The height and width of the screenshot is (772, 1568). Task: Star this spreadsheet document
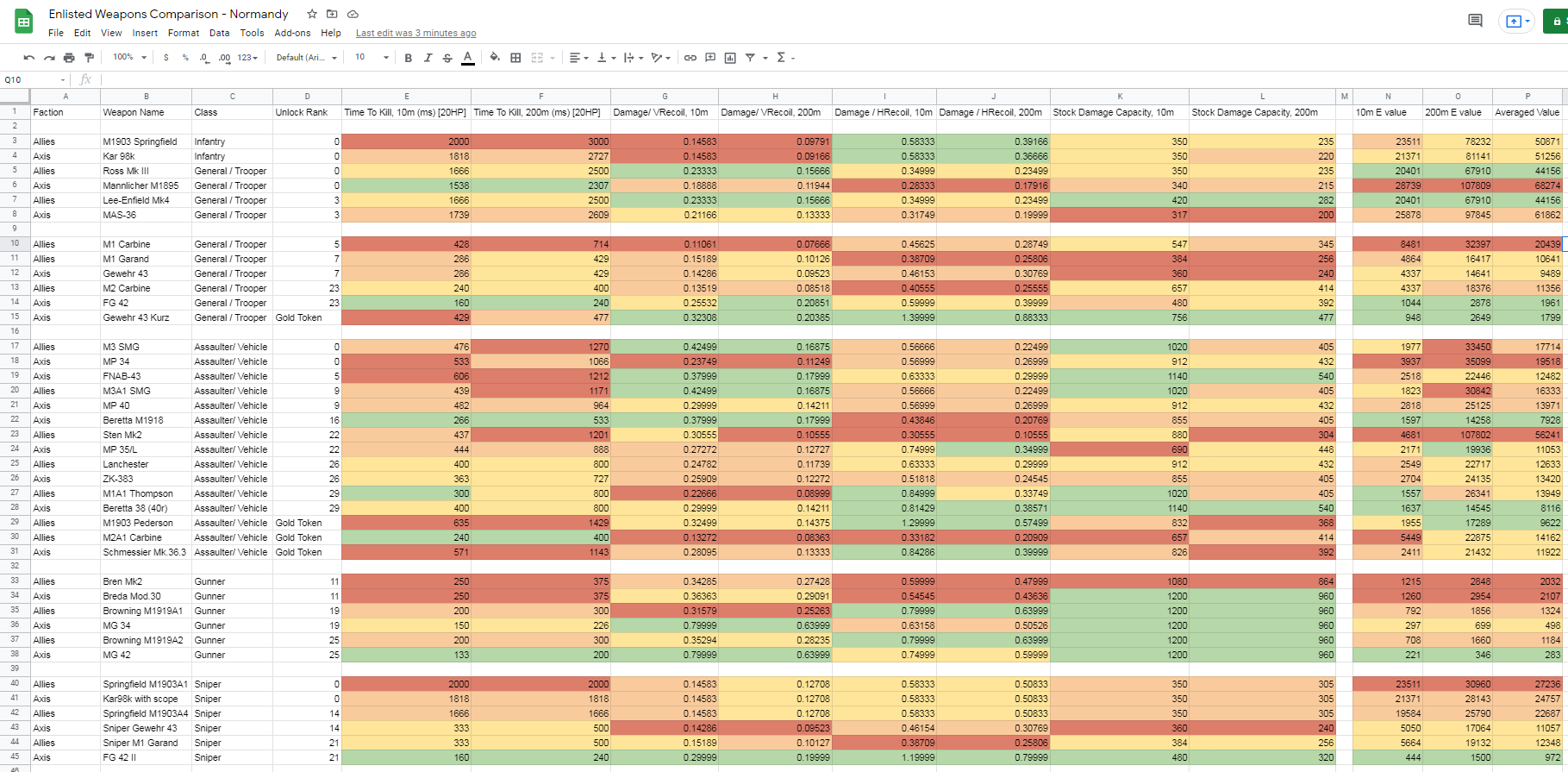[312, 14]
